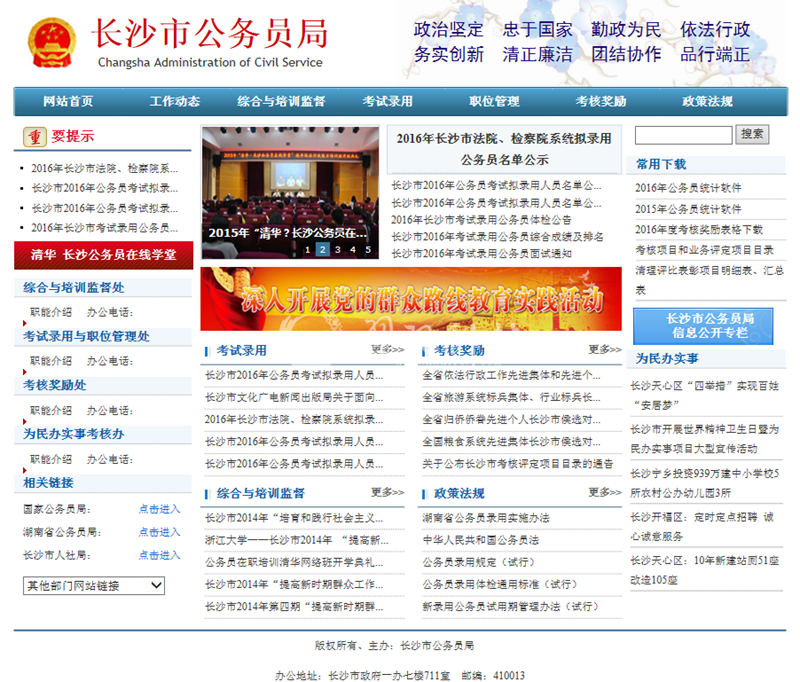Open 公务员在职培训清华网络班开学典礼 article
800x682 pixels.
tap(294, 562)
